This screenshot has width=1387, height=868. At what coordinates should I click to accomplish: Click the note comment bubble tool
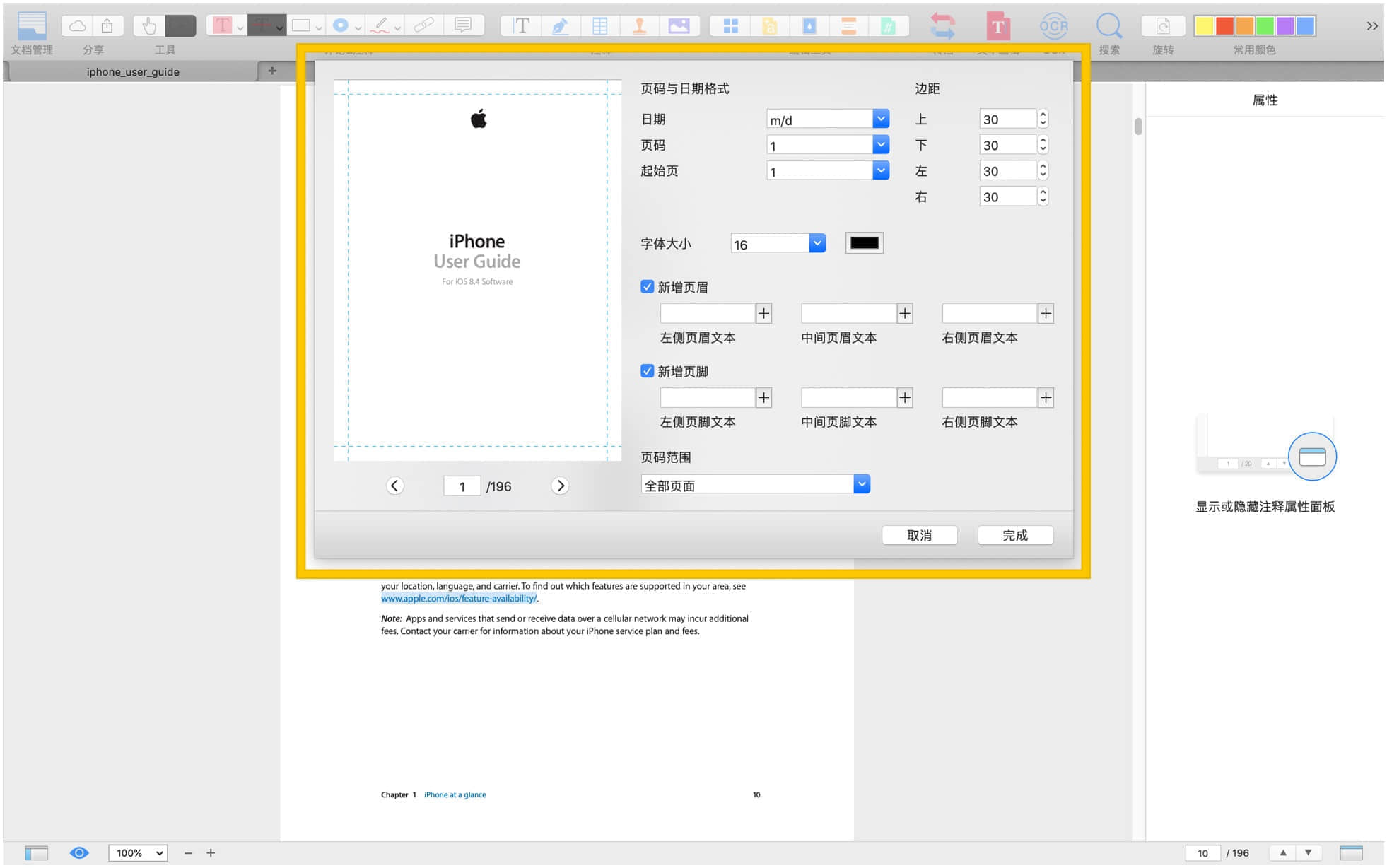(x=463, y=25)
